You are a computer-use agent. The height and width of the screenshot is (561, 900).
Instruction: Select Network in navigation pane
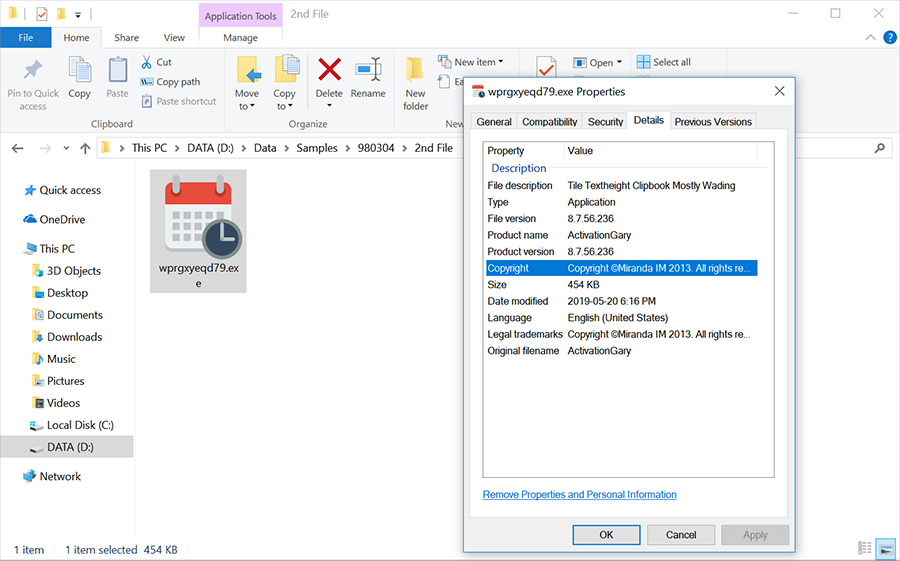[52, 476]
